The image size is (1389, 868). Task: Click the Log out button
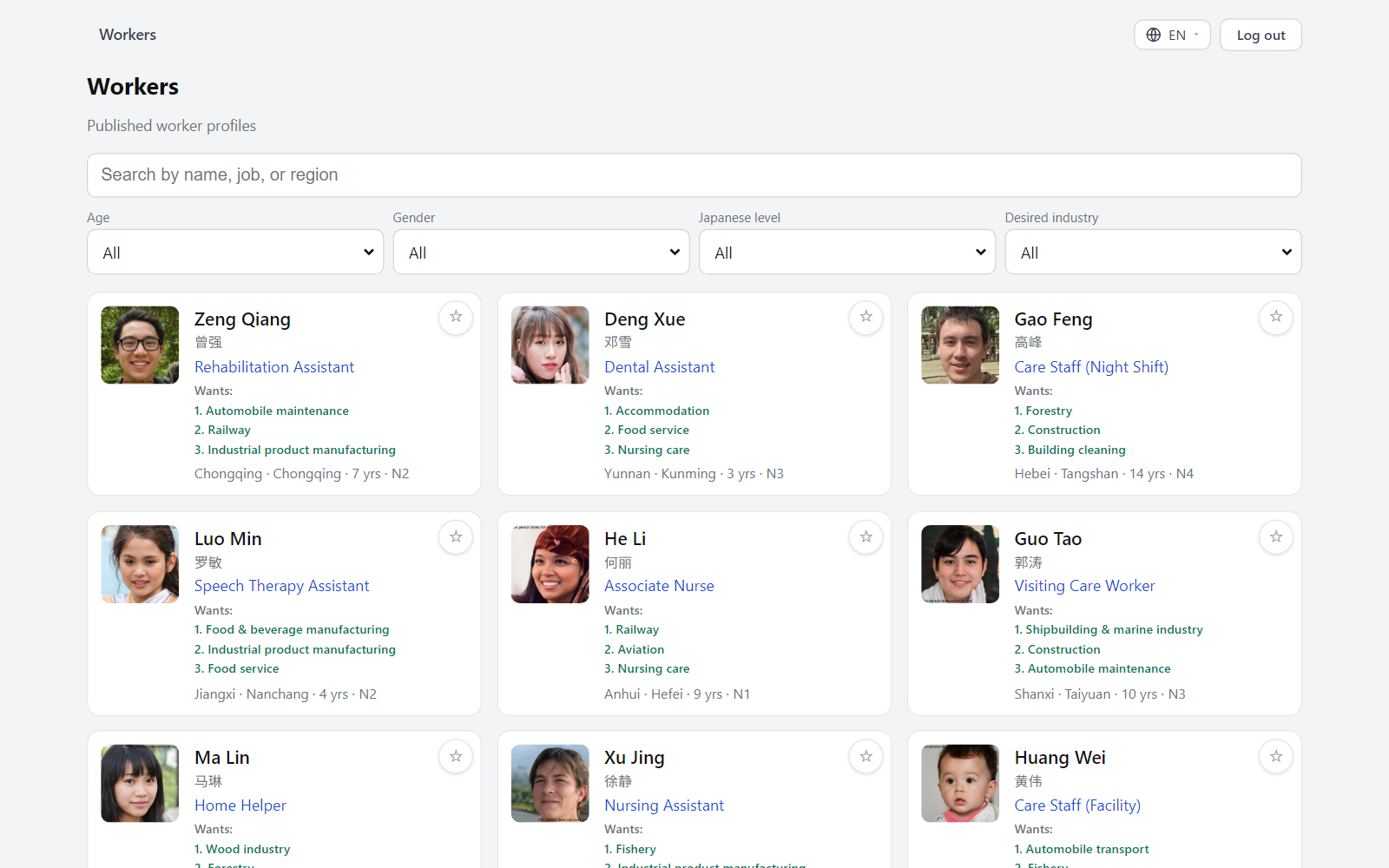(x=1261, y=35)
